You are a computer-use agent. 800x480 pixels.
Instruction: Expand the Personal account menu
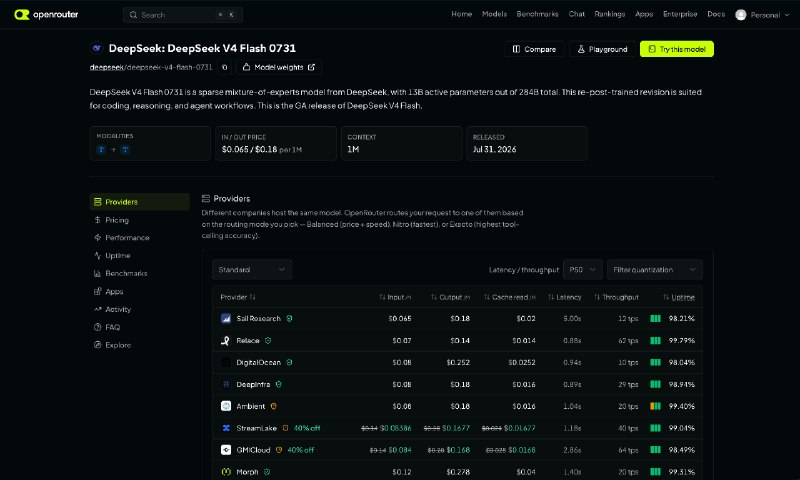point(763,15)
